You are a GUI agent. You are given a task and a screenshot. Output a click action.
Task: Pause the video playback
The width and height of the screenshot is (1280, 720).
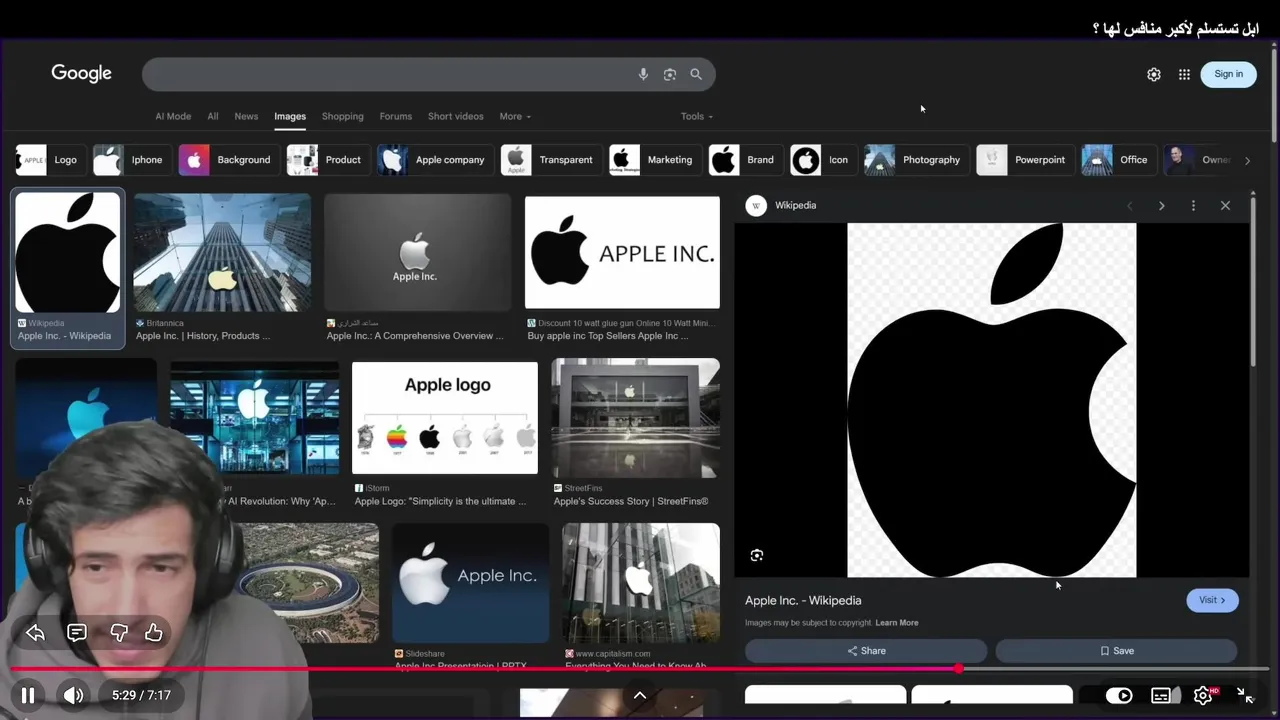[x=28, y=695]
